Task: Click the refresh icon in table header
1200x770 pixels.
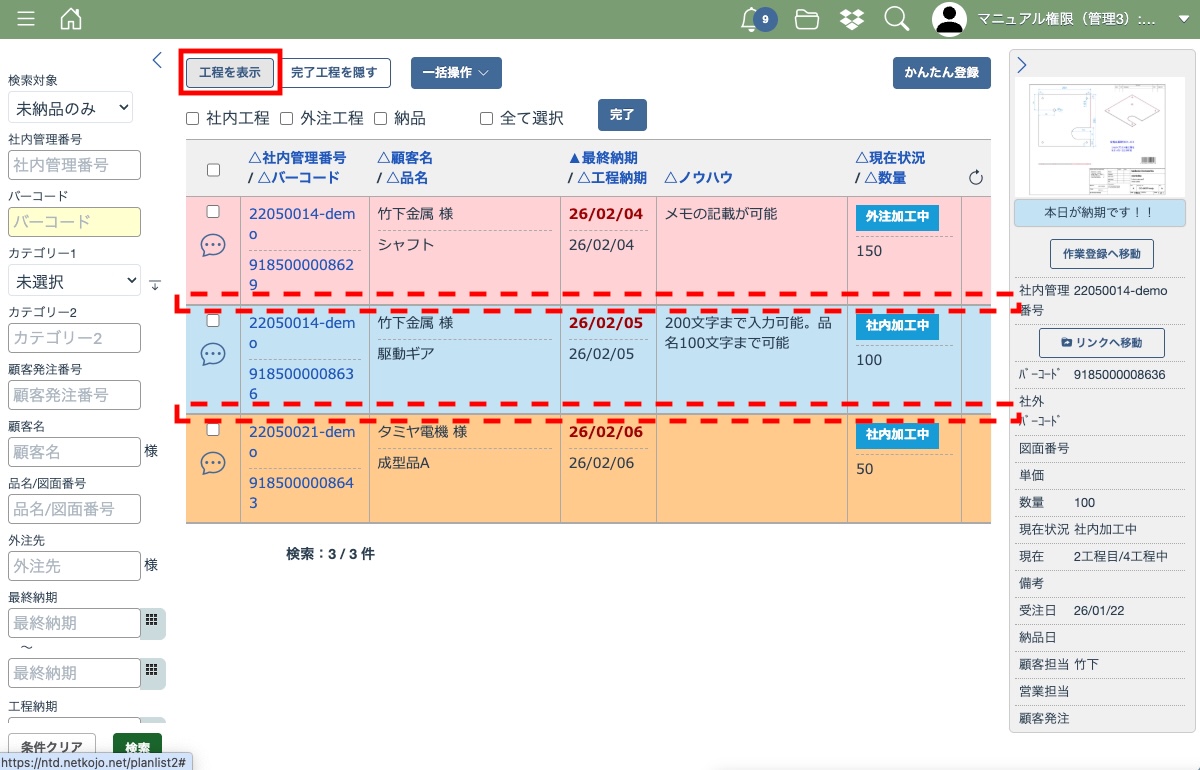Action: 976,178
